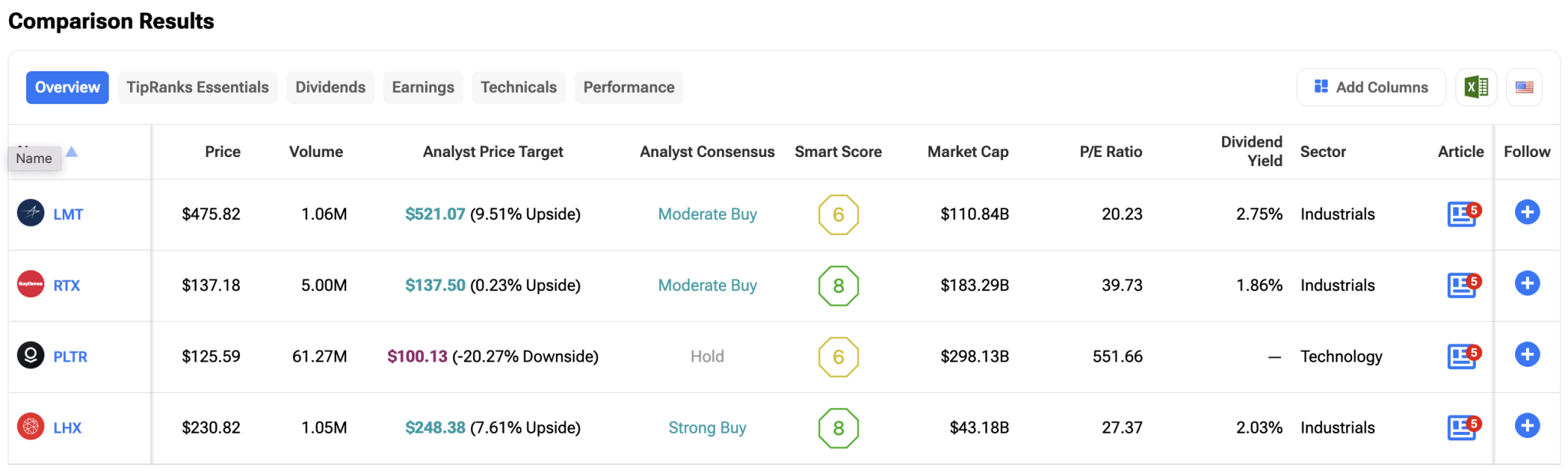Open articles icon for RTX
Image resolution: width=1568 pixels, height=471 pixels.
1463,285
